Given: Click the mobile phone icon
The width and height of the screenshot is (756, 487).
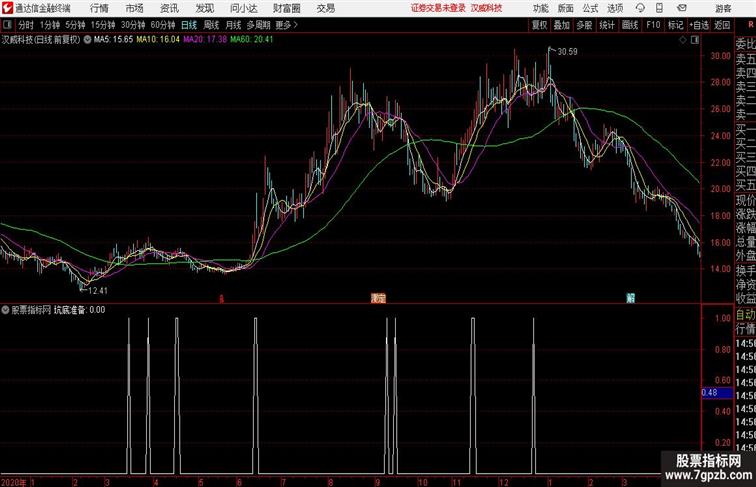Looking at the screenshot, I should click(659, 8).
